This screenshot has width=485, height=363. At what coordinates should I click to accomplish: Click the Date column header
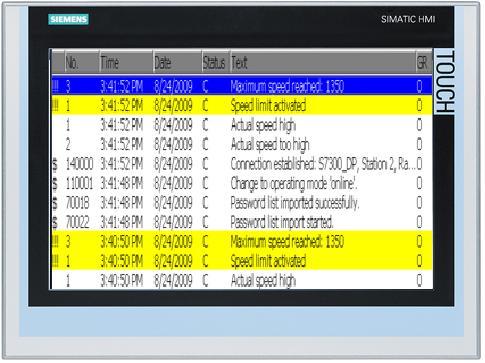(x=177, y=62)
